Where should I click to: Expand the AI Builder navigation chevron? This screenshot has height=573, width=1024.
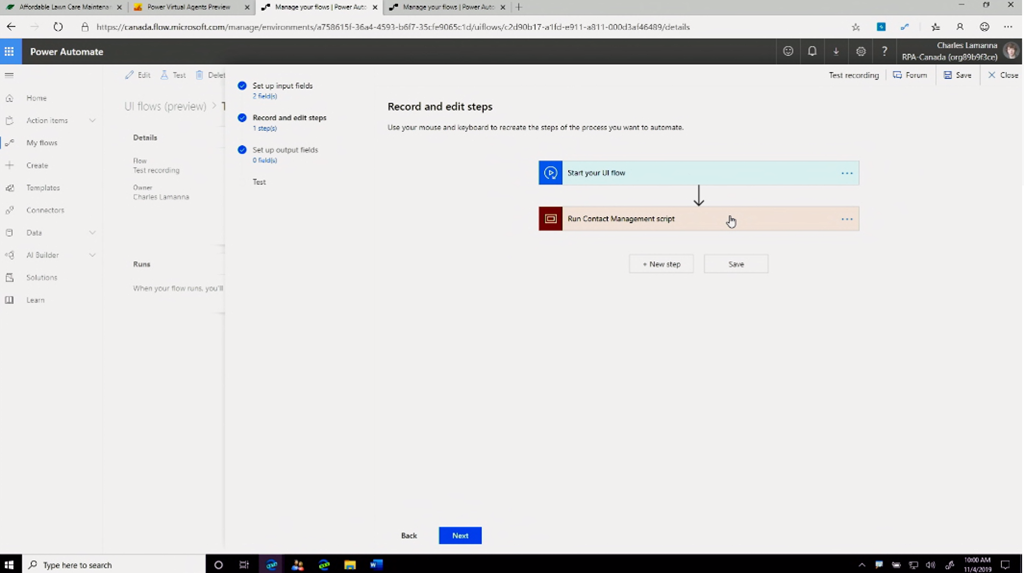click(x=92, y=255)
